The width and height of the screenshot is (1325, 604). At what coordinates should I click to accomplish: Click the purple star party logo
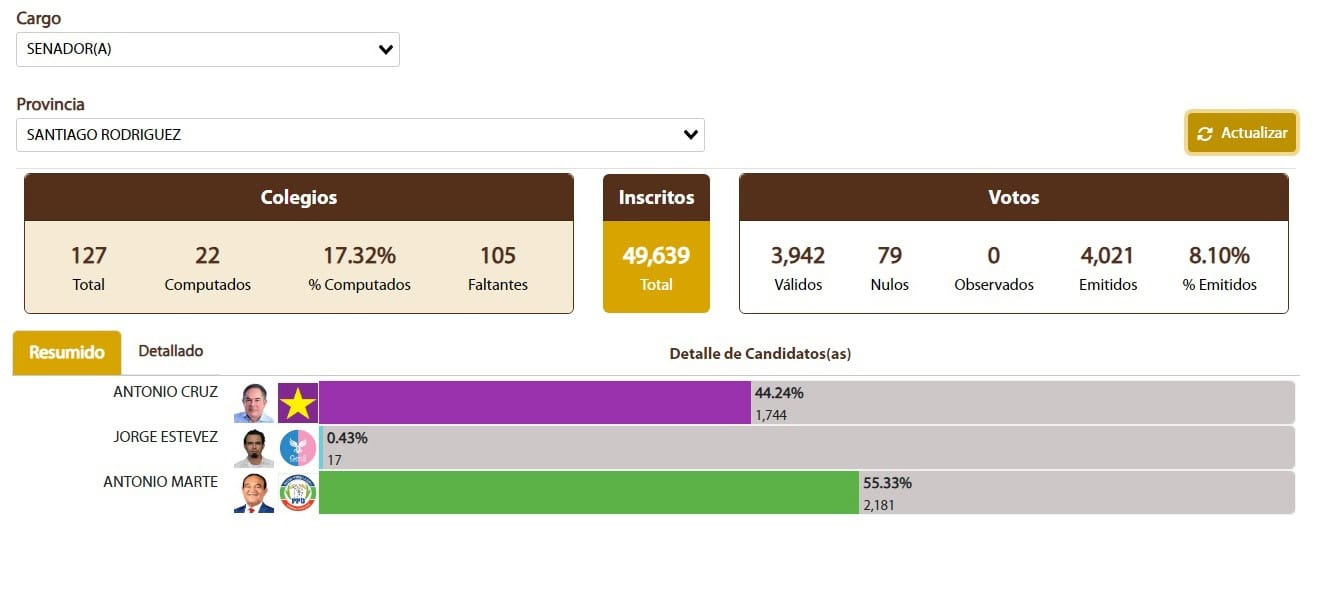pyautogui.click(x=298, y=403)
